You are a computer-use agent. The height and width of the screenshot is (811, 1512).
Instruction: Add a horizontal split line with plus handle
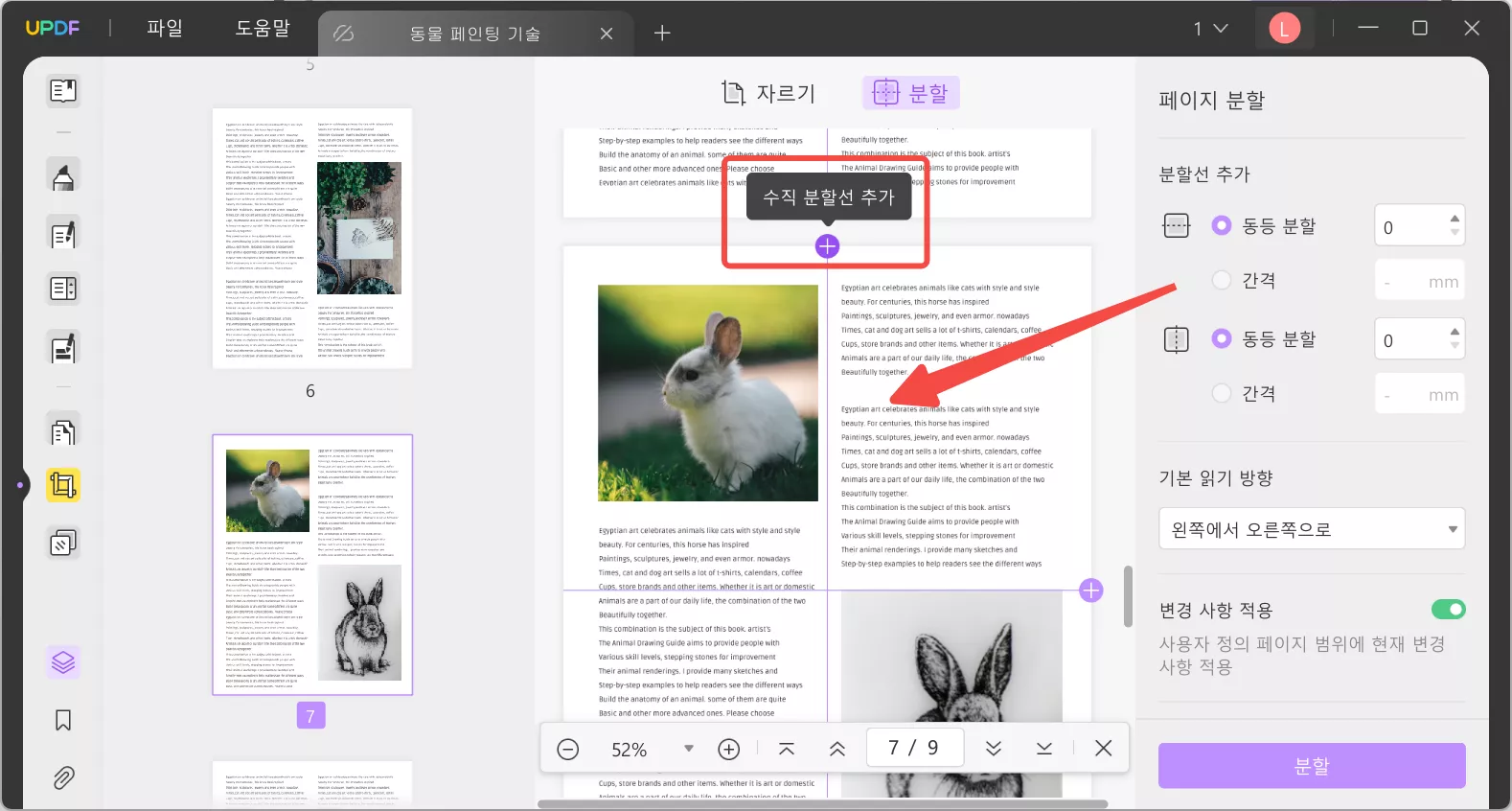(x=1090, y=591)
